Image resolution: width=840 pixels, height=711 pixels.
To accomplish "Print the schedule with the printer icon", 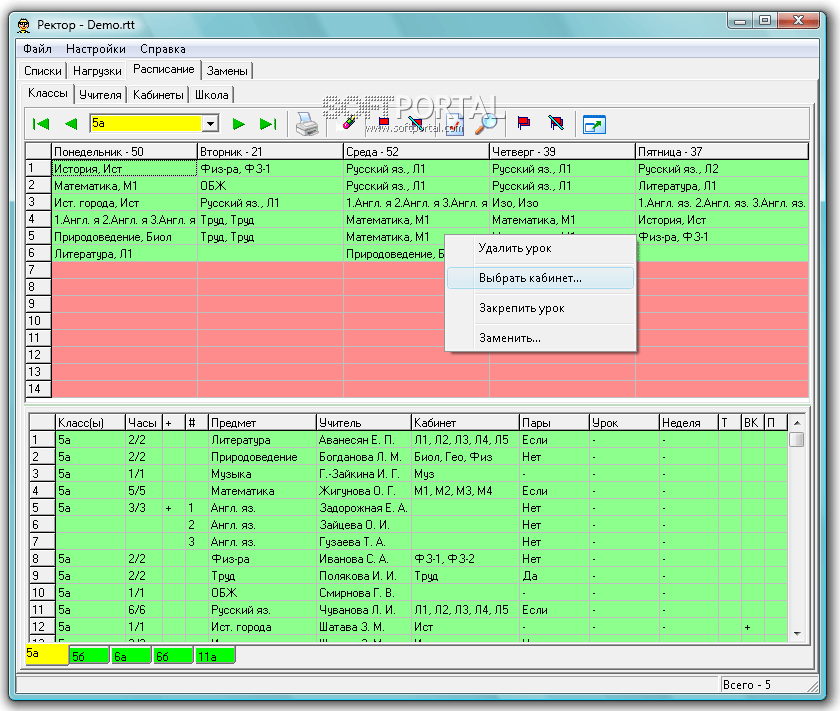I will 307,124.
